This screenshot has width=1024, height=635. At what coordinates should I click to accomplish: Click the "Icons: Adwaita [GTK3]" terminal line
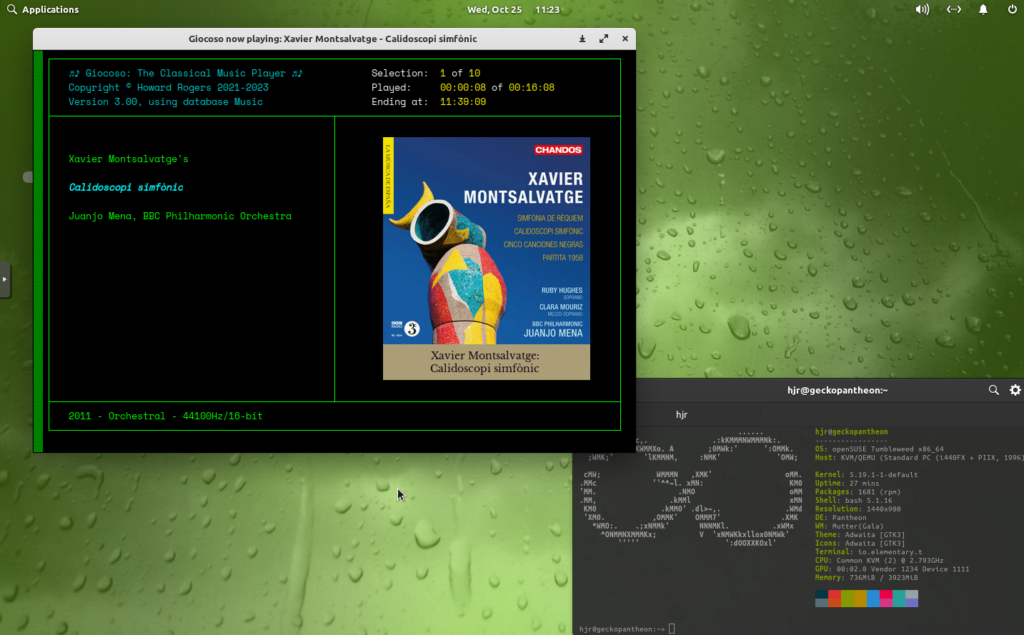pyautogui.click(x=859, y=544)
